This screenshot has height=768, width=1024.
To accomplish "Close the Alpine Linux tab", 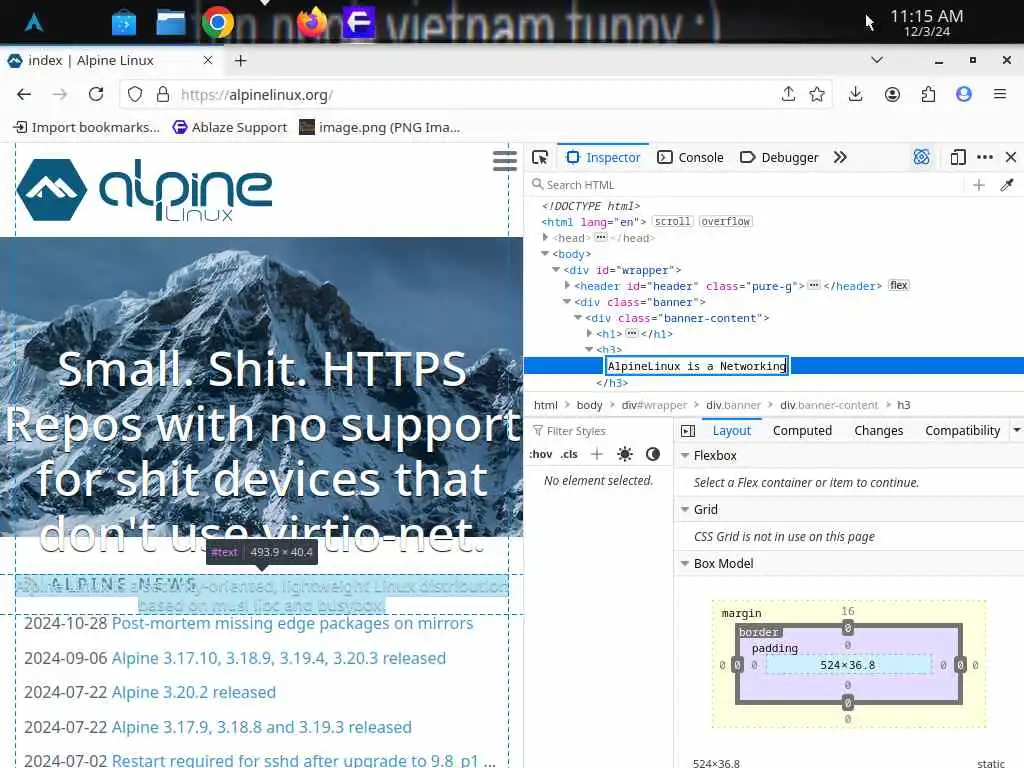I will point(208,60).
